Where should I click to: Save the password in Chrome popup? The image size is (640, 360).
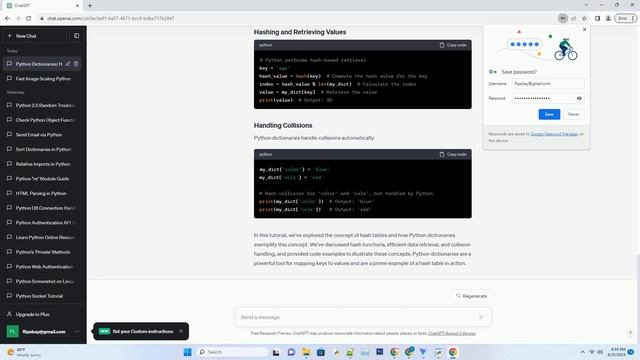point(549,114)
